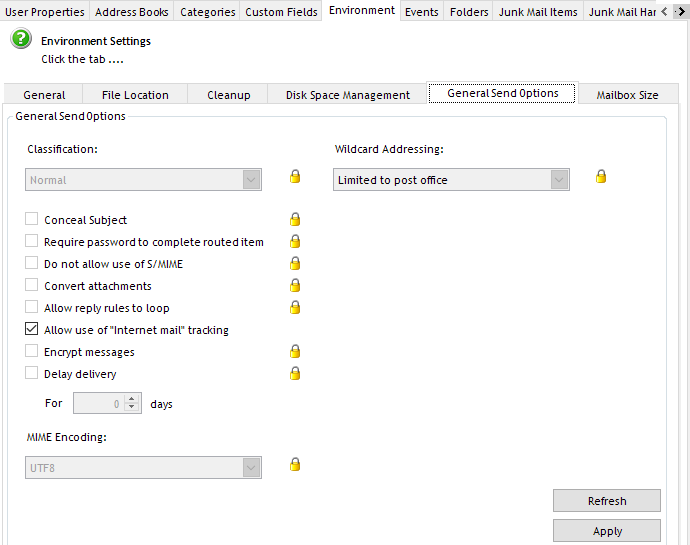Open the Wildcard Addressing dropdown
This screenshot has height=545, width=690.
coord(559,180)
